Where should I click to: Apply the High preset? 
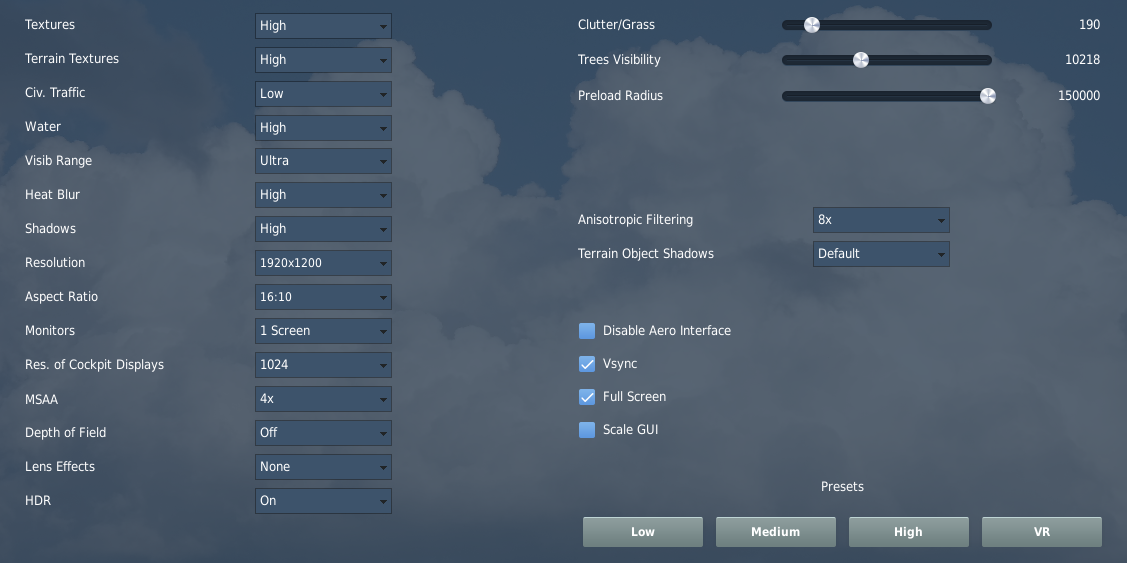[x=908, y=532]
